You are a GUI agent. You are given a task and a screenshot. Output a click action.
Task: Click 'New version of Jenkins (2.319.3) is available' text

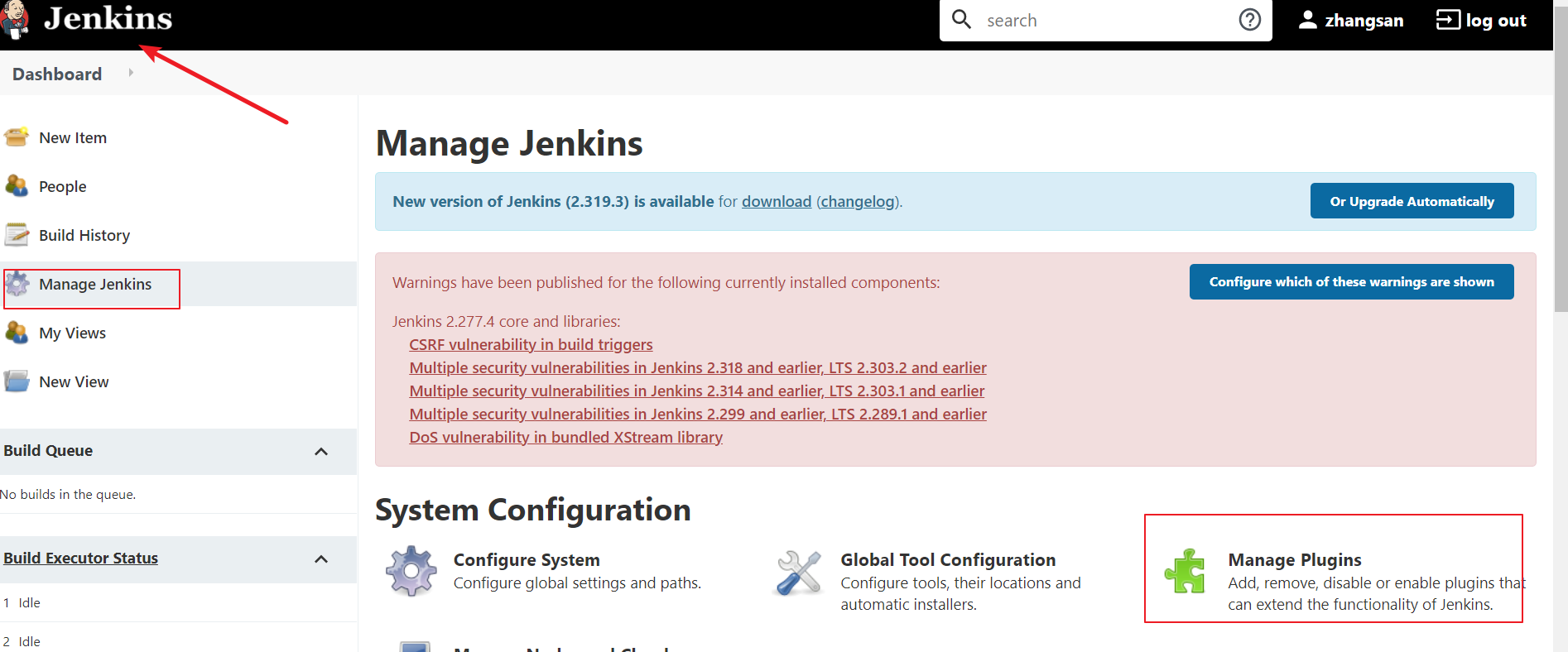coord(553,202)
